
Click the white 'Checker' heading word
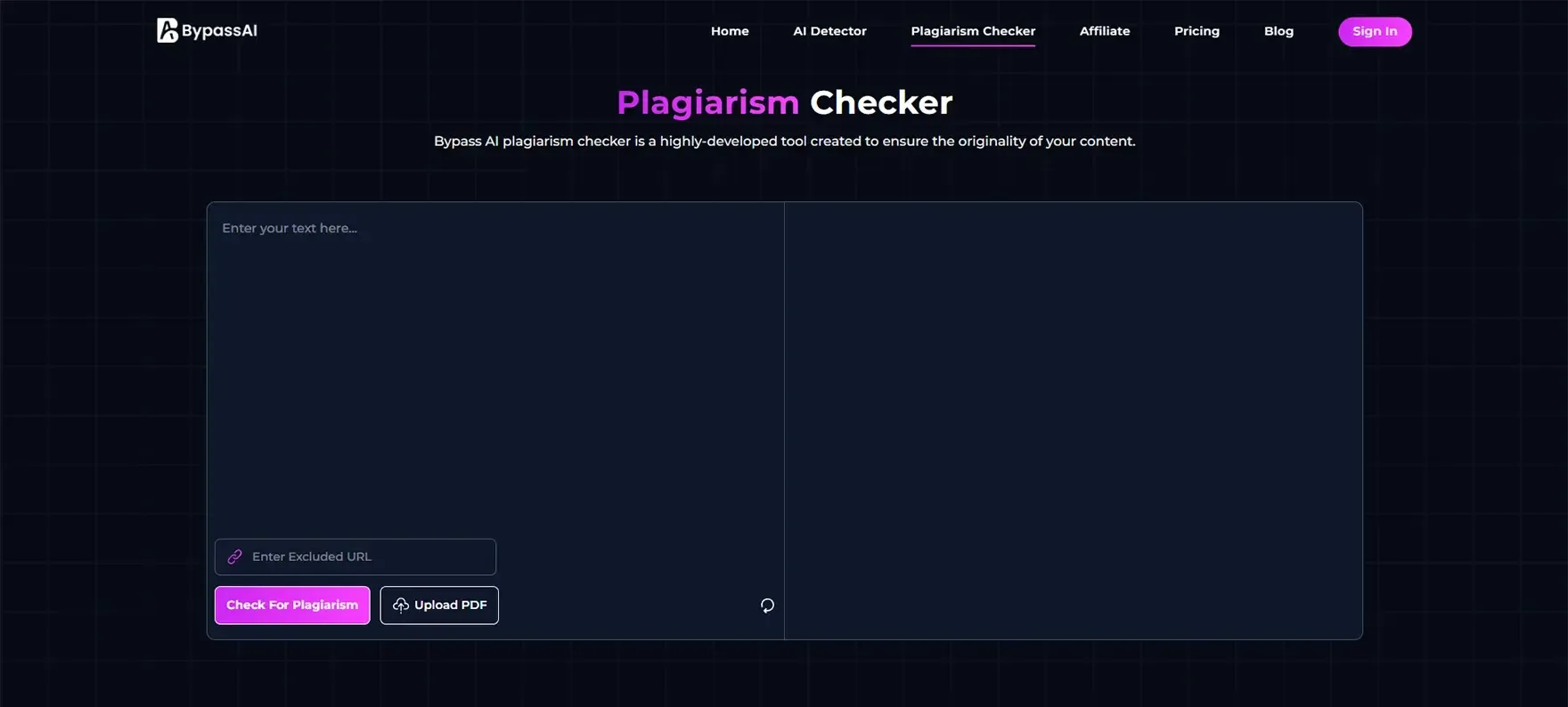[x=880, y=102]
